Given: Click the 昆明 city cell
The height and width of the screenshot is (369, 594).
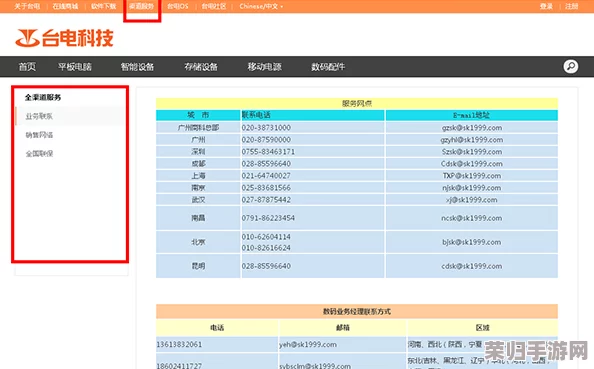Looking at the screenshot, I should click(x=198, y=266).
